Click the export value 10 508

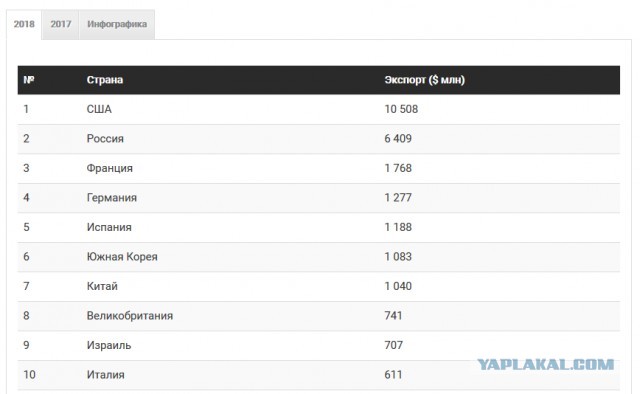pos(401,109)
